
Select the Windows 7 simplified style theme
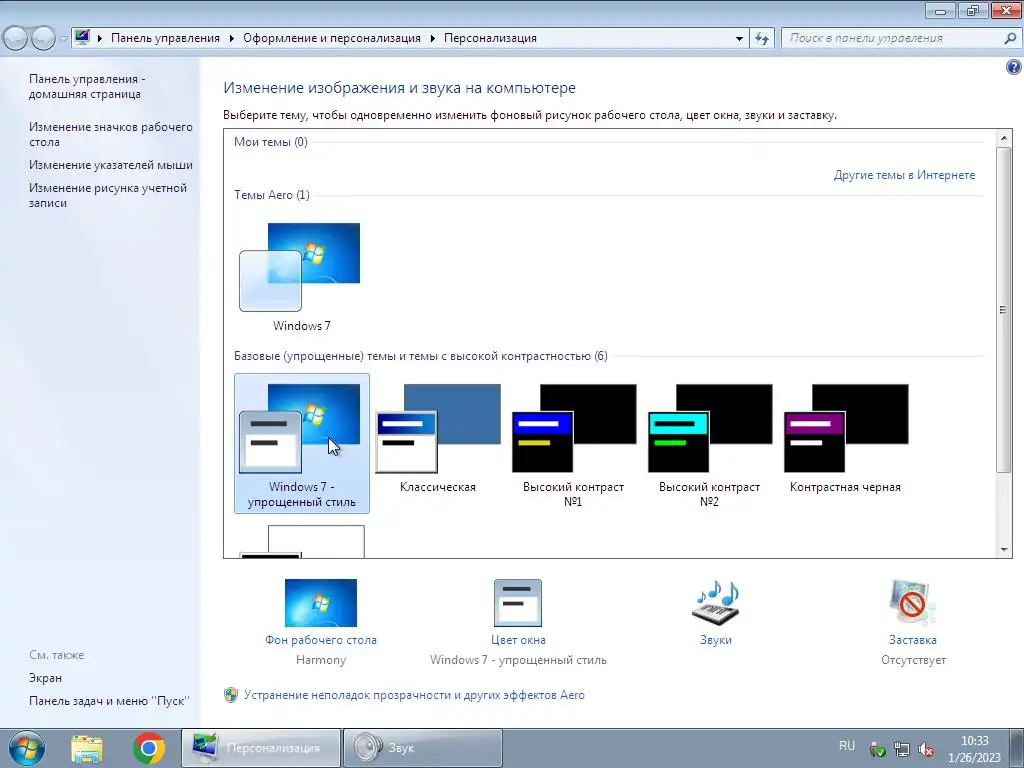click(x=302, y=443)
